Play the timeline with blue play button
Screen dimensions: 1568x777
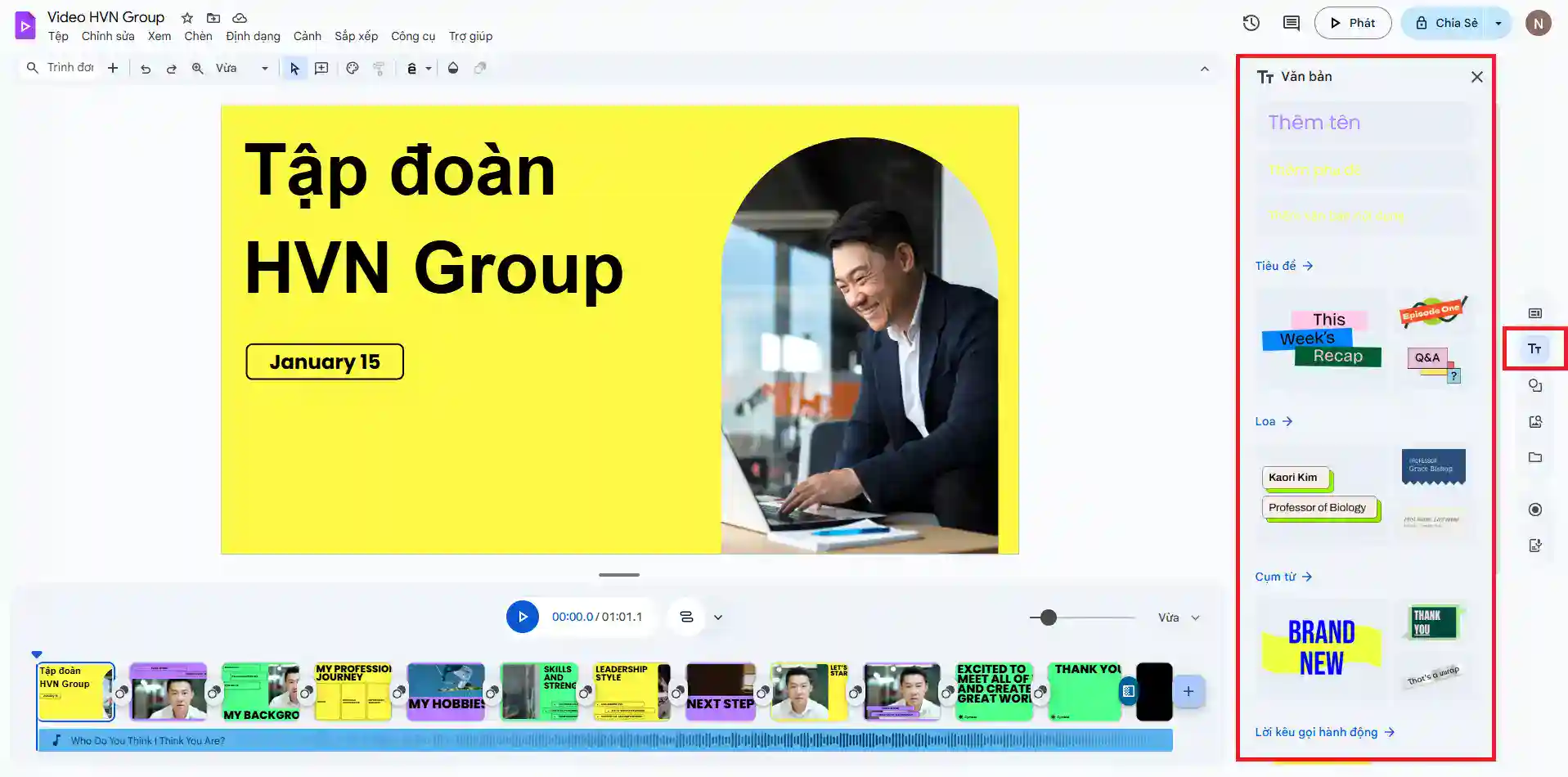[x=522, y=617]
